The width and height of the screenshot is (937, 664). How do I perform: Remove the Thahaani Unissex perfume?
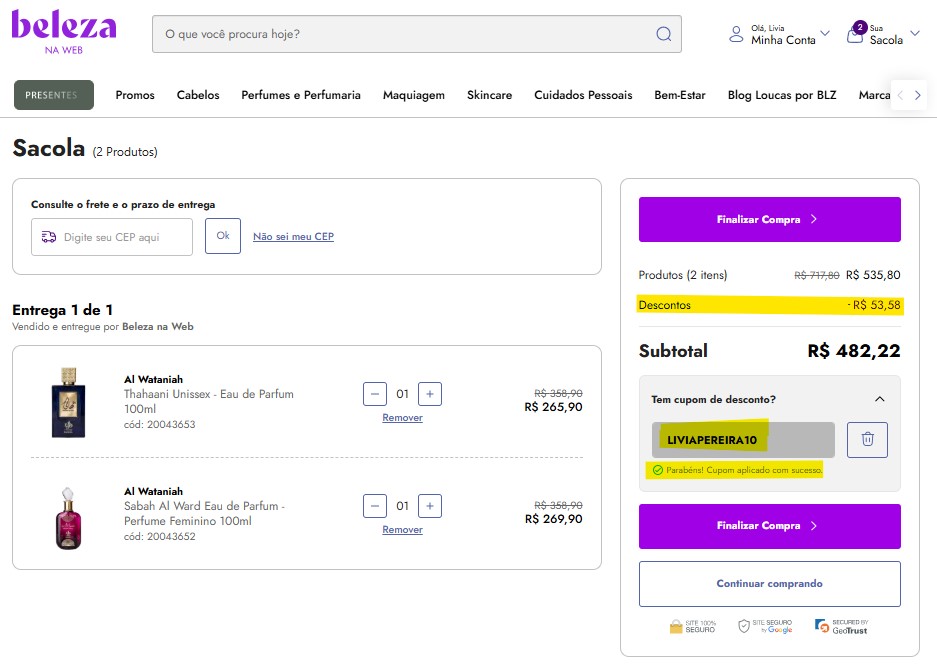coord(402,418)
